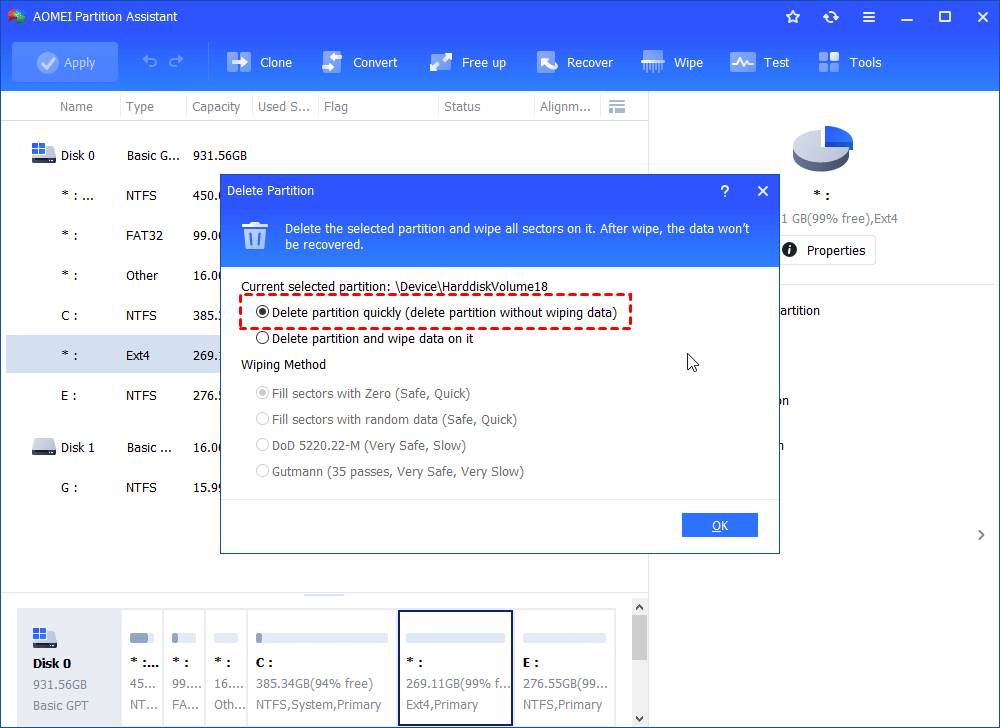Screen dimensions: 1000x728
Task: Click the AOMEI app logo icon
Action: pyautogui.click(x=16, y=17)
